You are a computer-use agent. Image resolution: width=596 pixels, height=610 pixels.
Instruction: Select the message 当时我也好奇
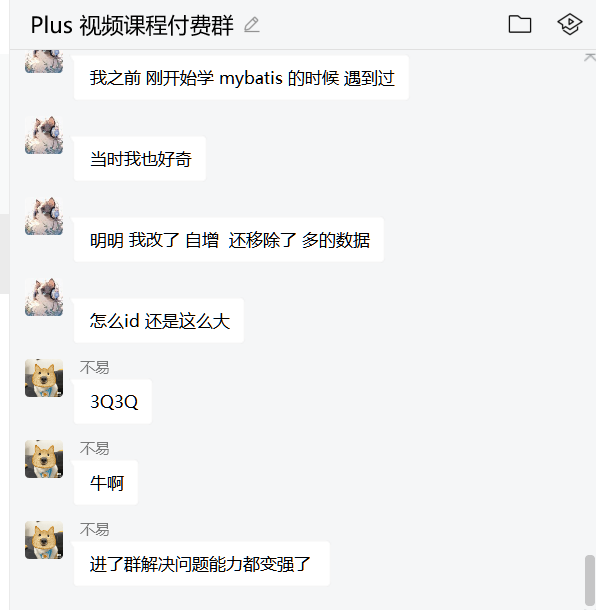[140, 159]
